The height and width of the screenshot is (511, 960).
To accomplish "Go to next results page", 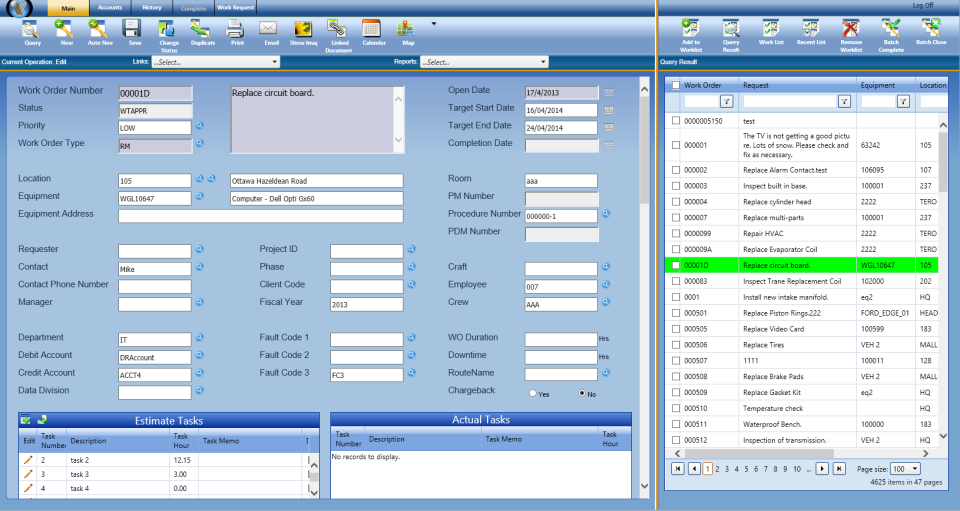I will [822, 469].
